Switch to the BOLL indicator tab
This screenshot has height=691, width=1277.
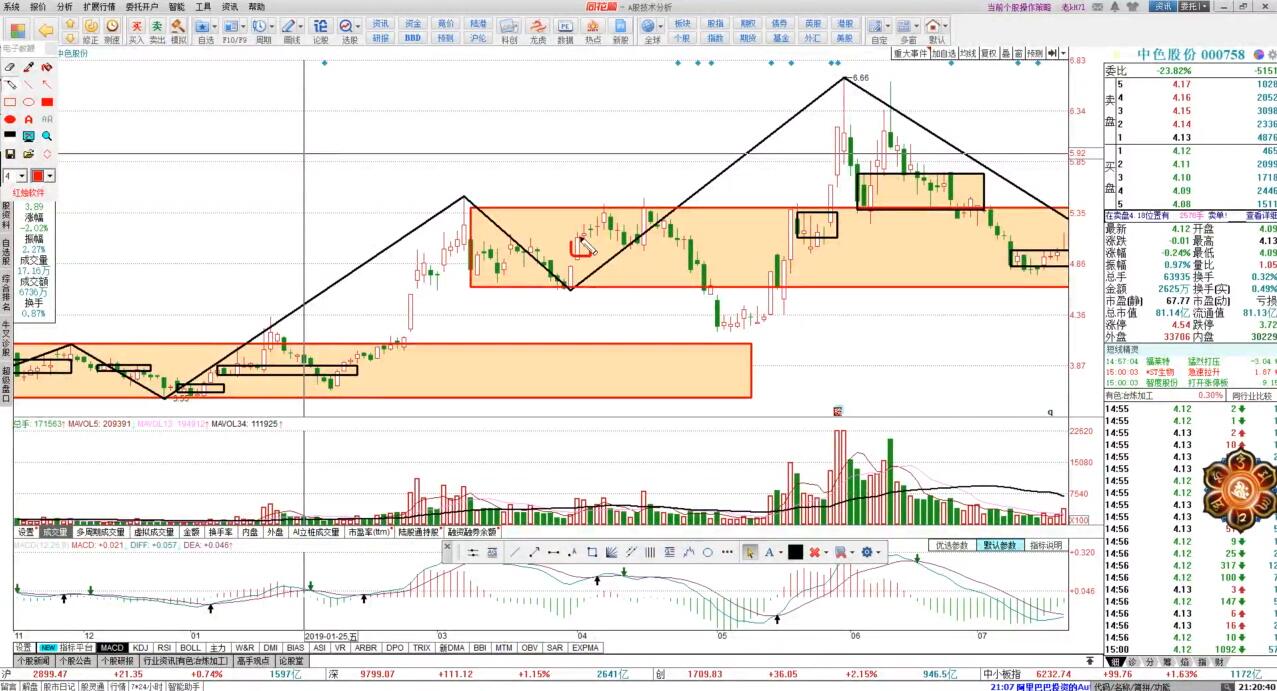191,648
